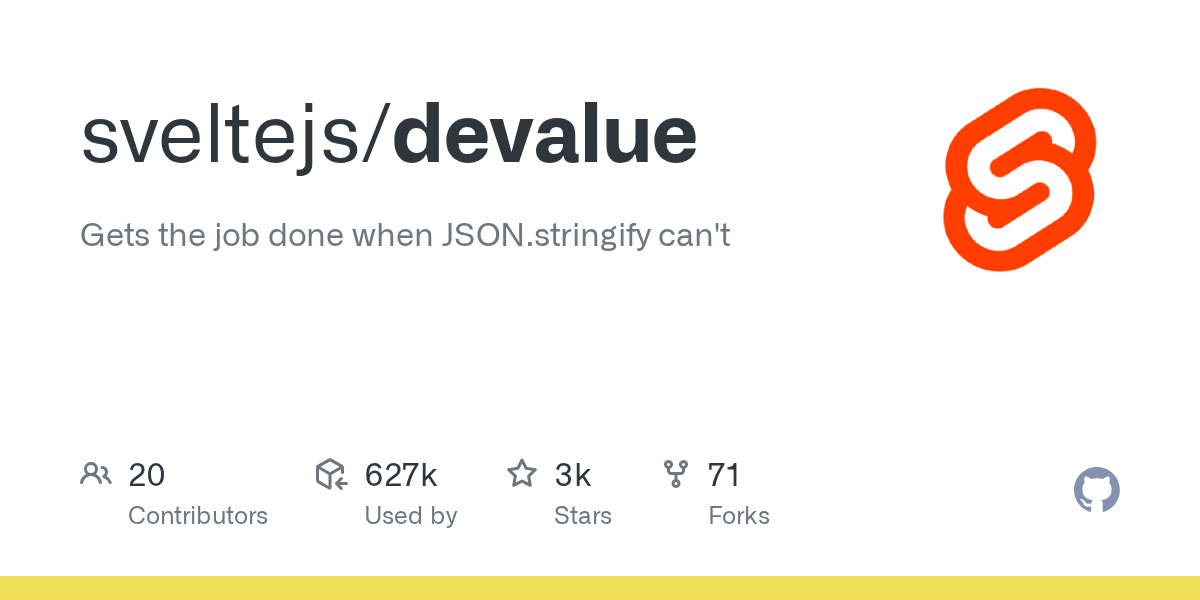Click the 20 contributors count
This screenshot has height=600, width=1200.
[x=146, y=475]
